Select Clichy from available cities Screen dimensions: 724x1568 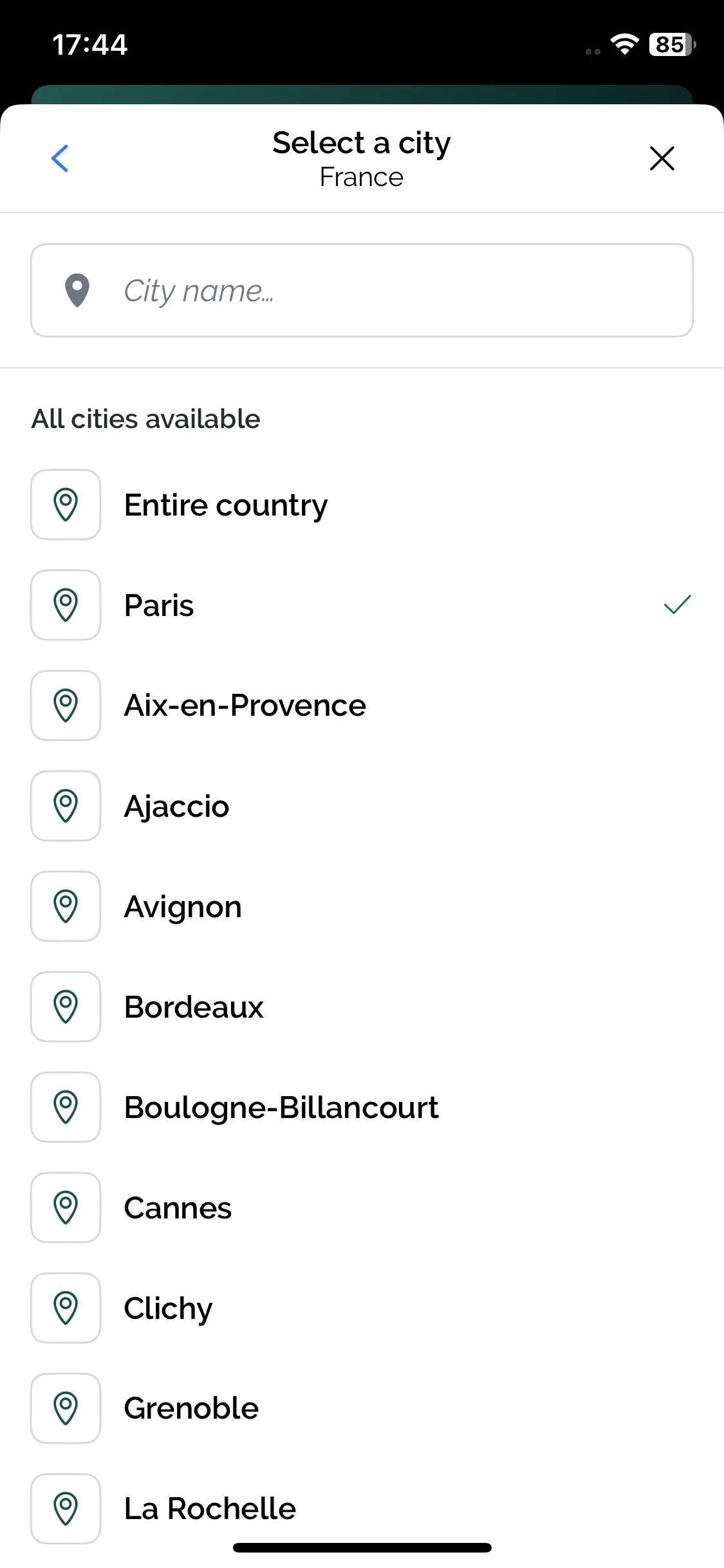(x=362, y=1308)
